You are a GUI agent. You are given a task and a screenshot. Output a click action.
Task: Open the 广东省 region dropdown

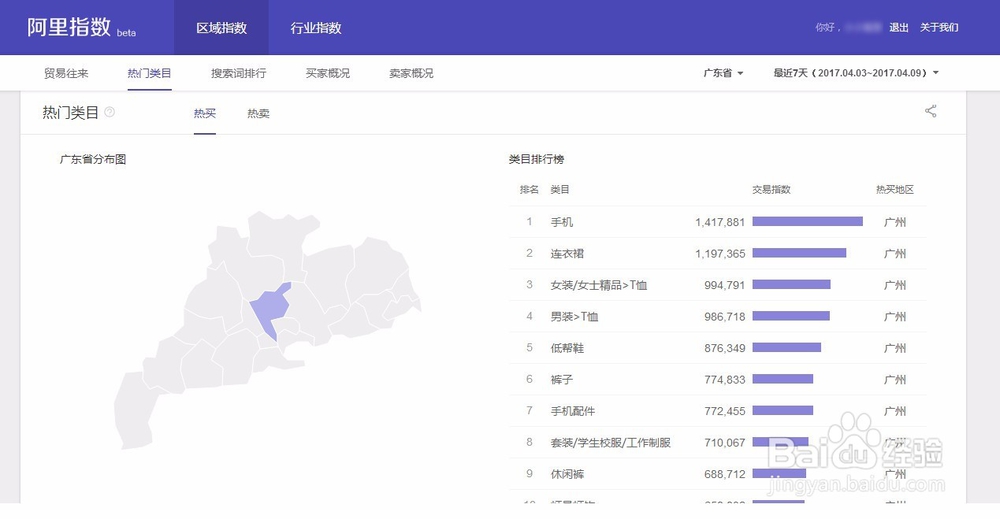point(723,73)
